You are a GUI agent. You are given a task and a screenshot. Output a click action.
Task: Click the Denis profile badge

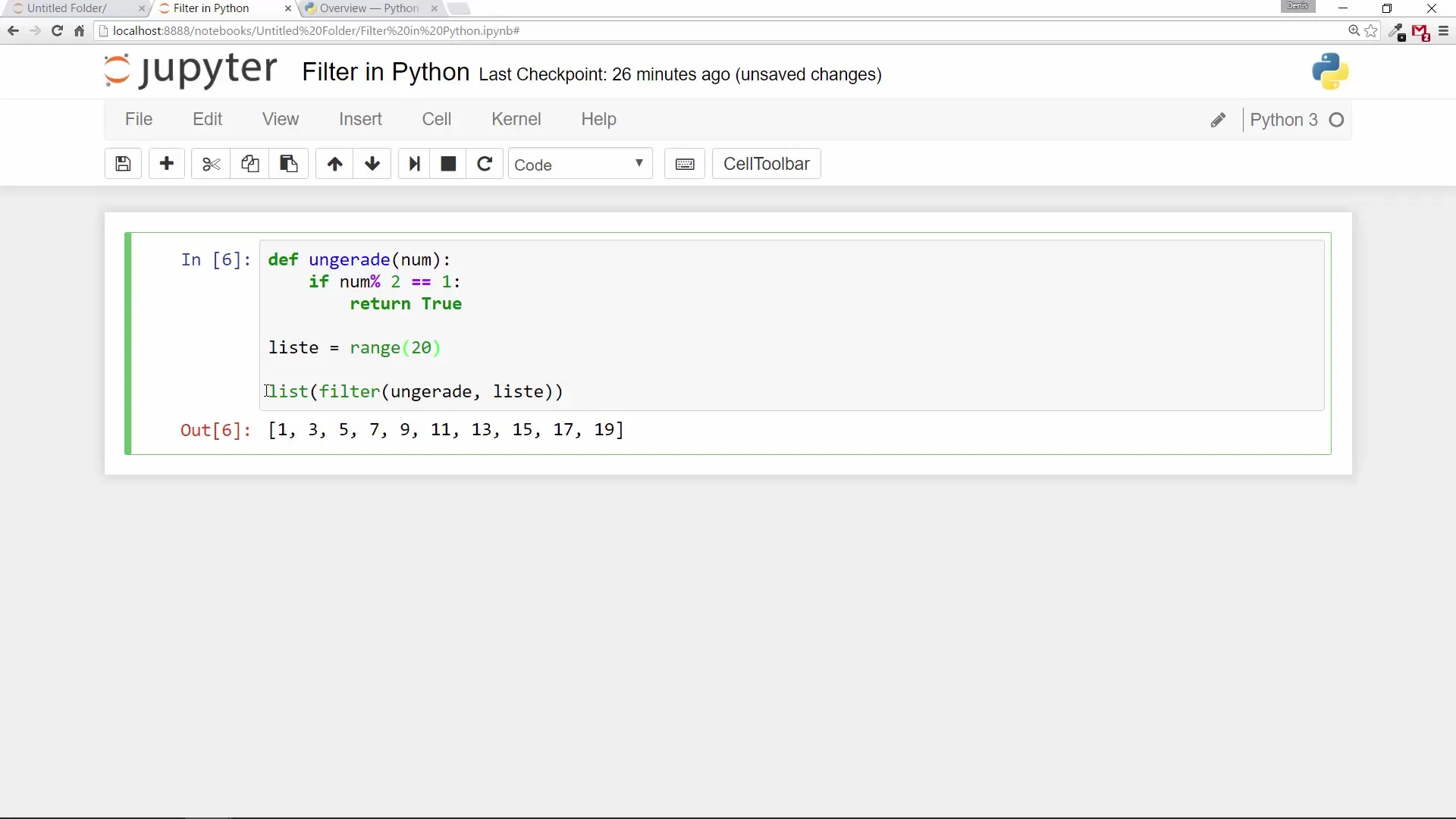click(x=1298, y=6)
